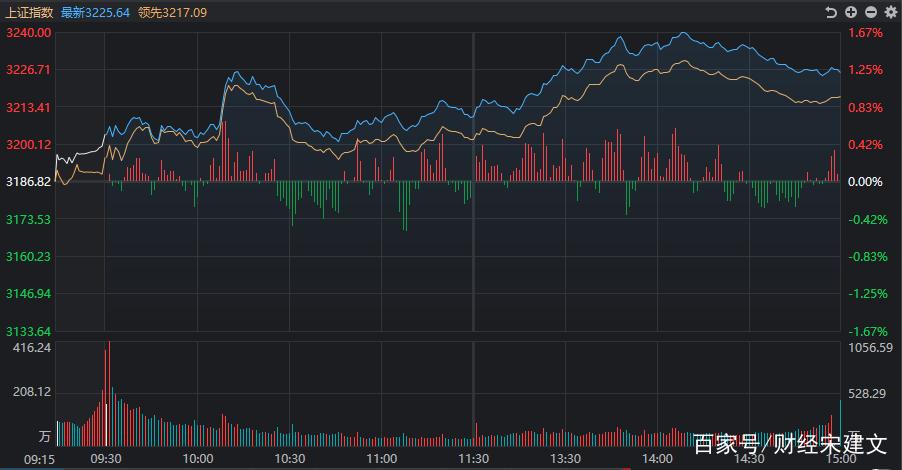Click the 09:30 time axis marker
This screenshot has width=902, height=470.
click(x=106, y=458)
